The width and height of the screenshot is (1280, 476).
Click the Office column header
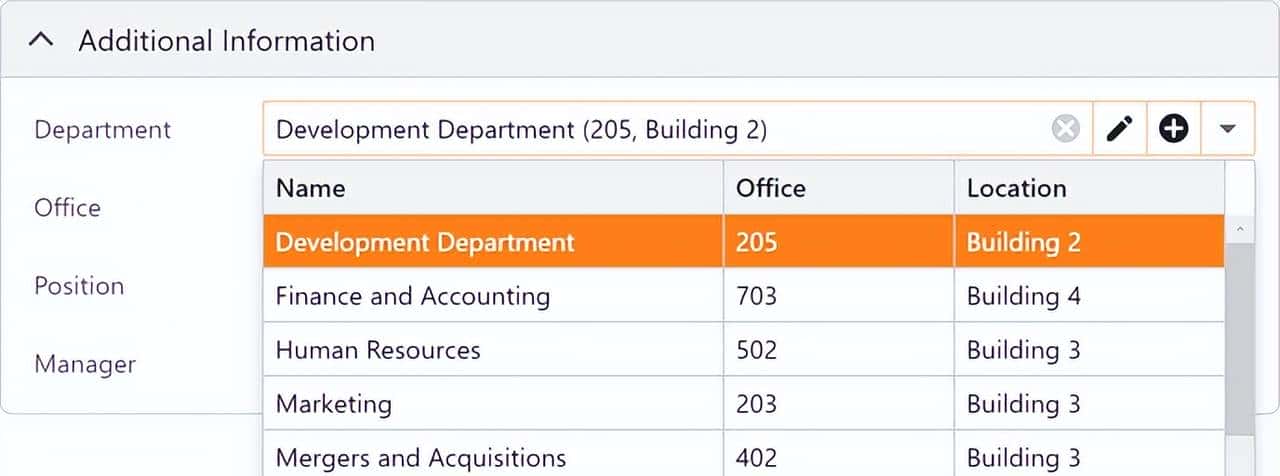click(770, 188)
